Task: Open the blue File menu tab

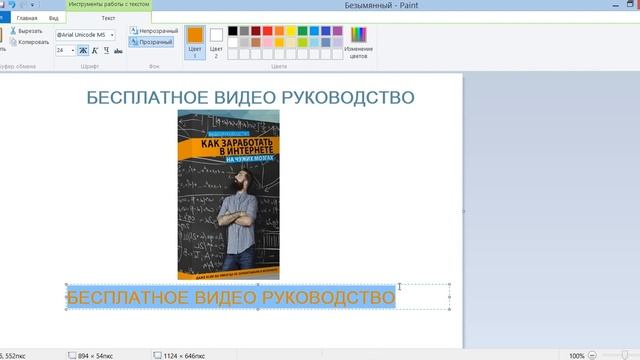Action: pos(4,18)
